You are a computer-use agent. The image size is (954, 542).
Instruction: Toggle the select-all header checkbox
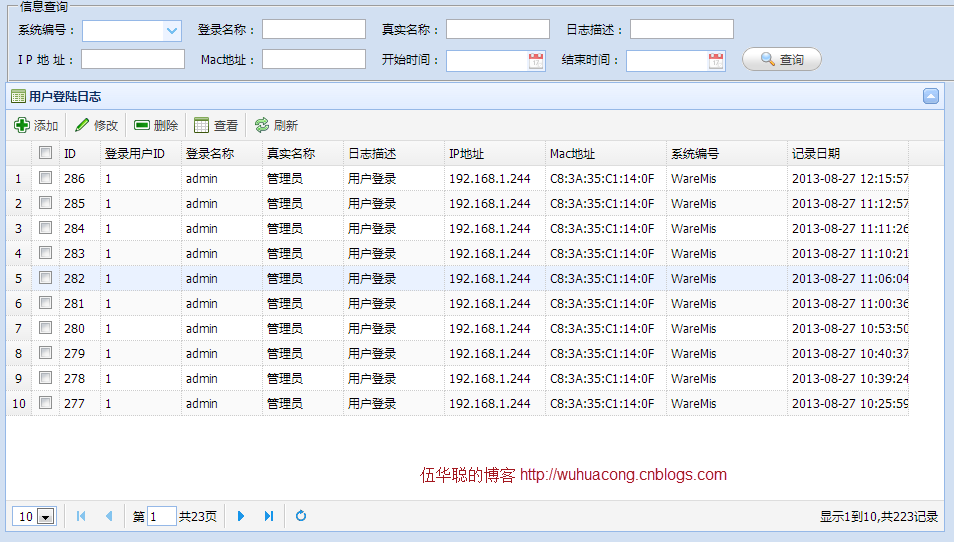45,153
